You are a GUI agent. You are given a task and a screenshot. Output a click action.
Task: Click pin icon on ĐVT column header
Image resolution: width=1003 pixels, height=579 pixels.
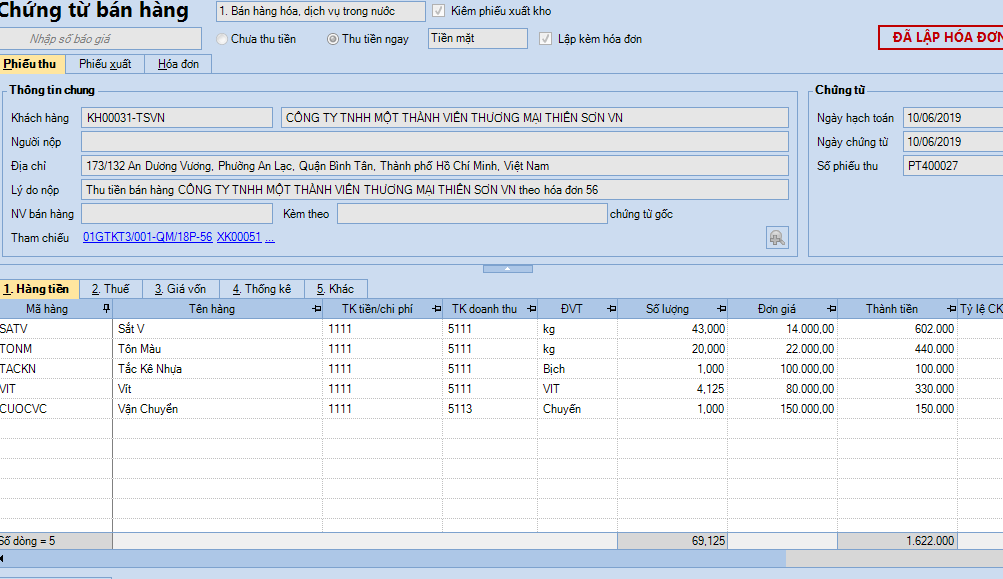[609, 309]
